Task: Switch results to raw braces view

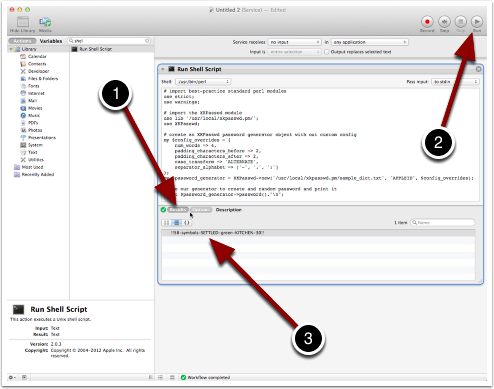Action: point(187,222)
